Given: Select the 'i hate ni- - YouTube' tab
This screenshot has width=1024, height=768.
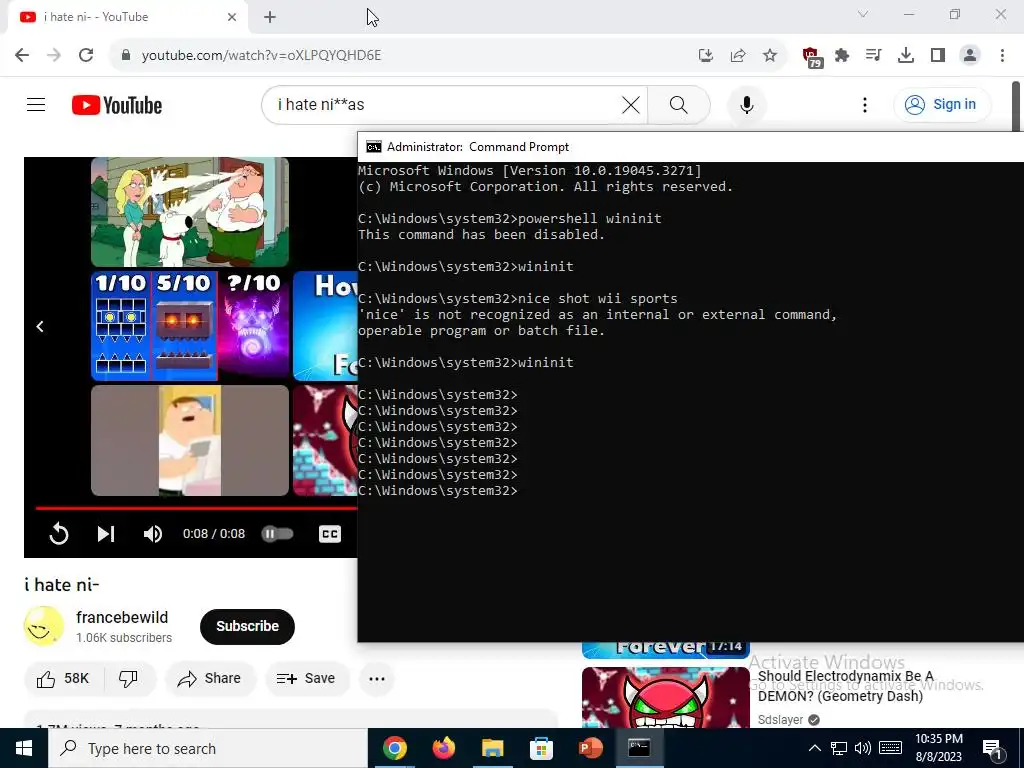Looking at the screenshot, I should coord(127,17).
